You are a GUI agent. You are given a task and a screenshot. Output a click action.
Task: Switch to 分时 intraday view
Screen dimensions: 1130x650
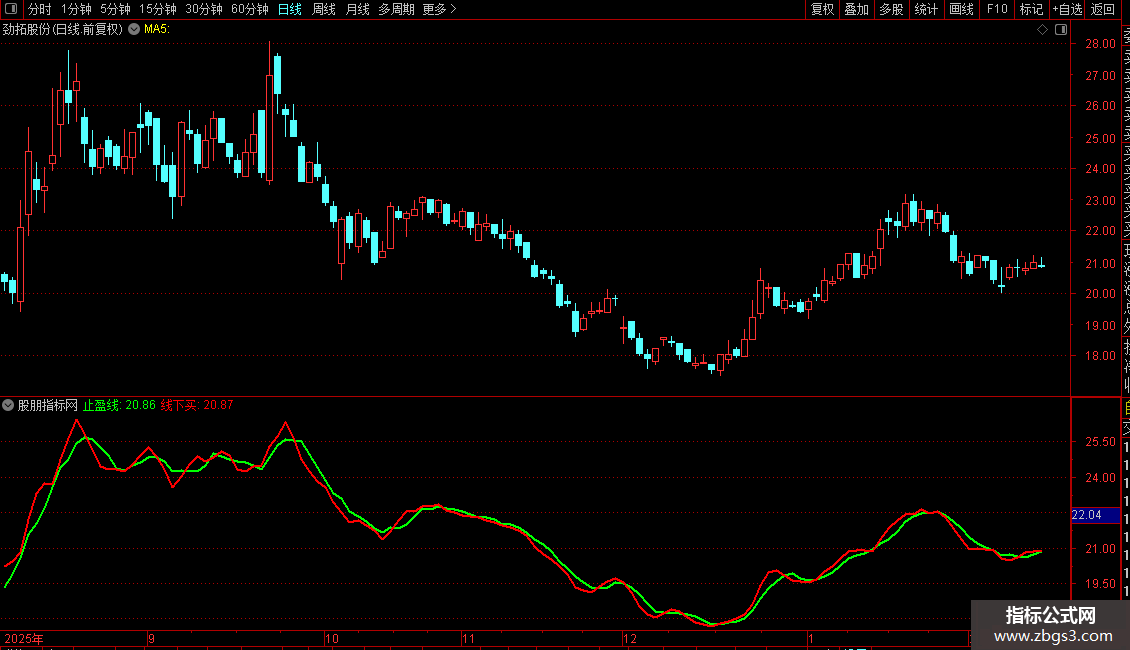tap(40, 9)
